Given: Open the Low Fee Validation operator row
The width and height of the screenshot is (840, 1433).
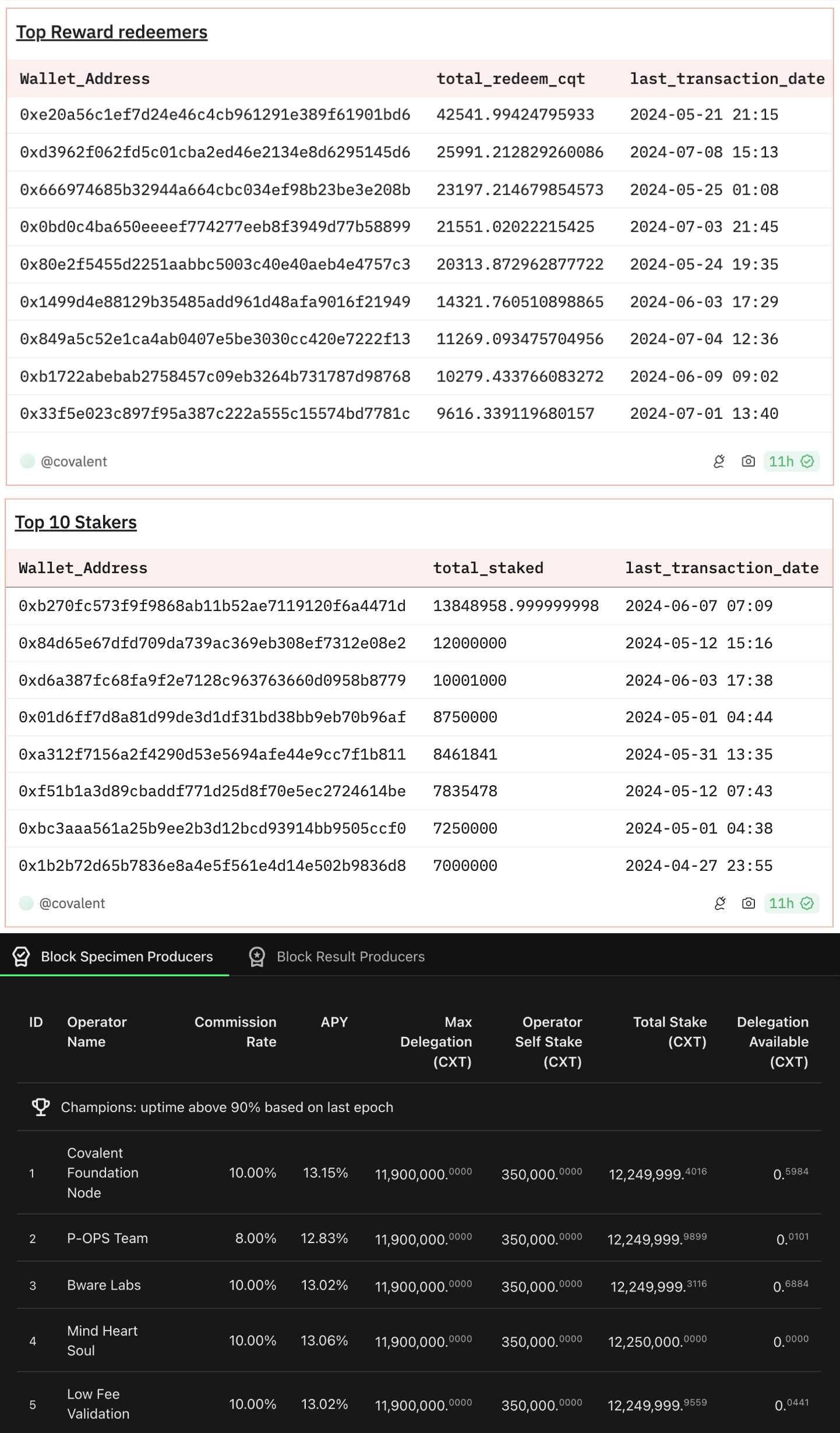Looking at the screenshot, I should tap(419, 1403).
